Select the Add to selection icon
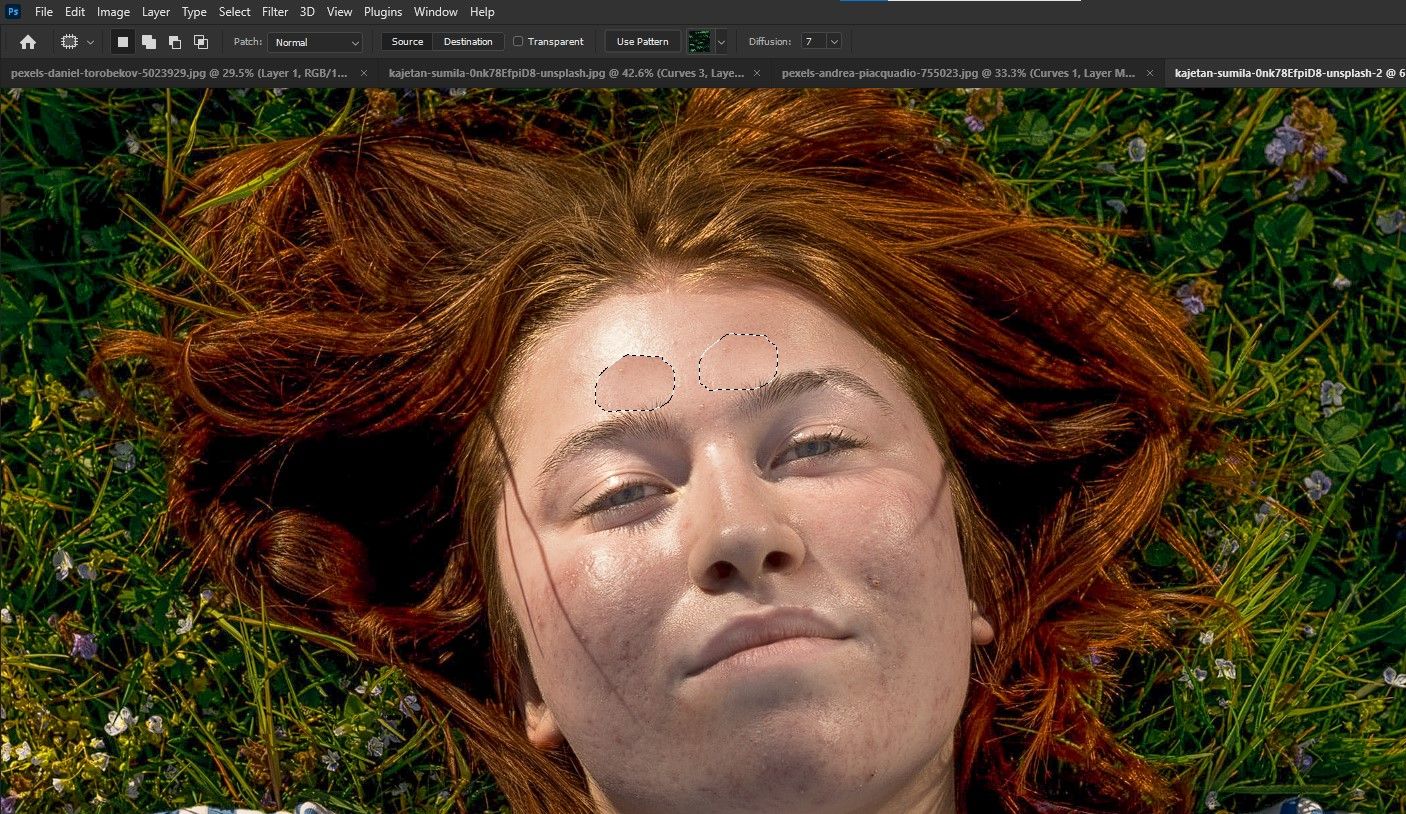 point(149,42)
